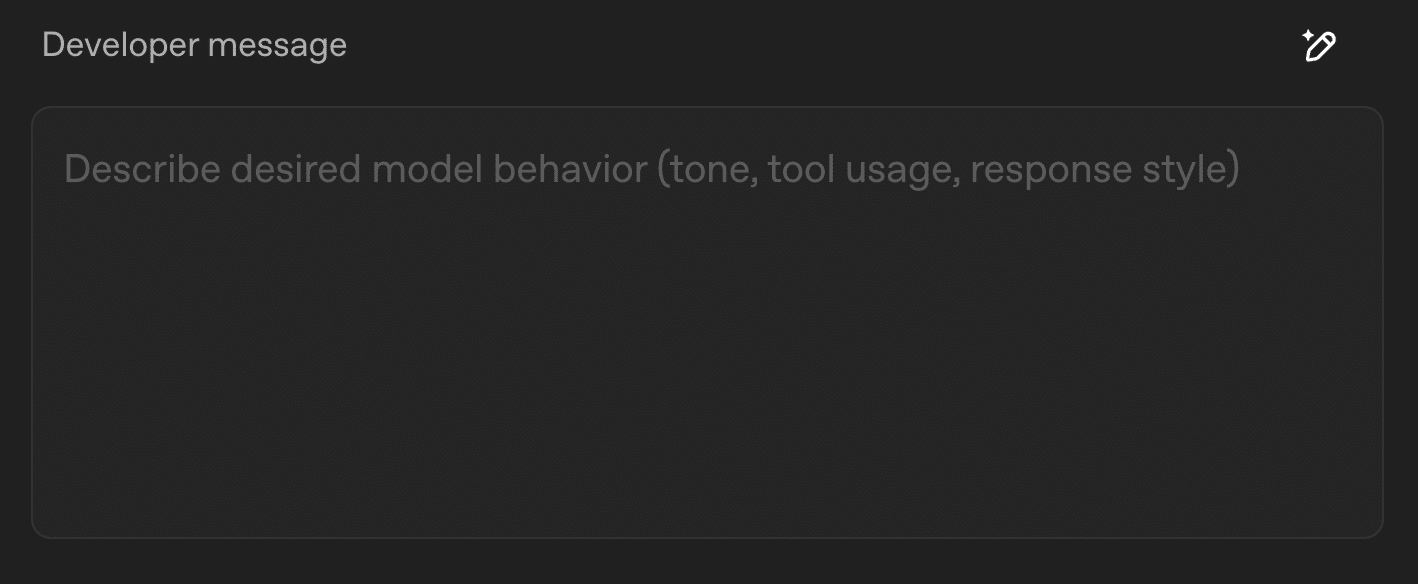Launch the prompt editing wand icon

pyautogui.click(x=1319, y=46)
